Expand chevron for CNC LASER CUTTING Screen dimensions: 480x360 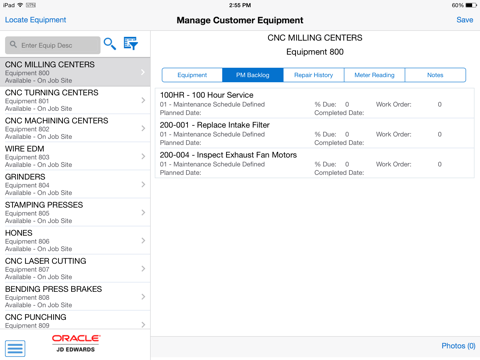coord(143,269)
